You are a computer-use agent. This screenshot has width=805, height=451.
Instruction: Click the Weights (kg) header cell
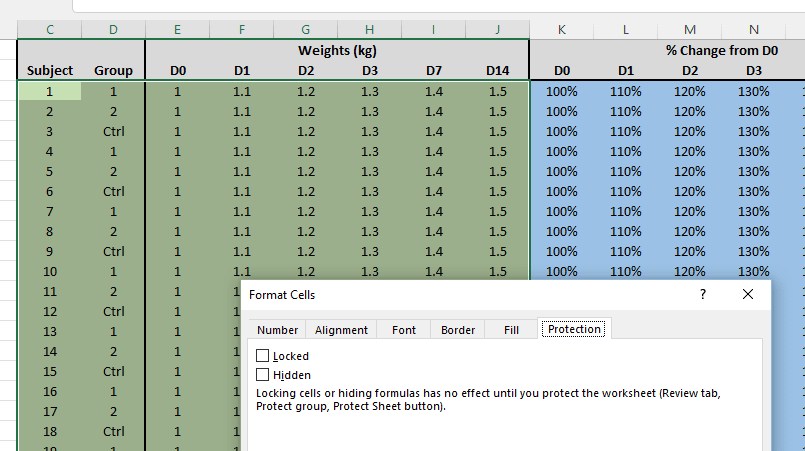pos(337,50)
